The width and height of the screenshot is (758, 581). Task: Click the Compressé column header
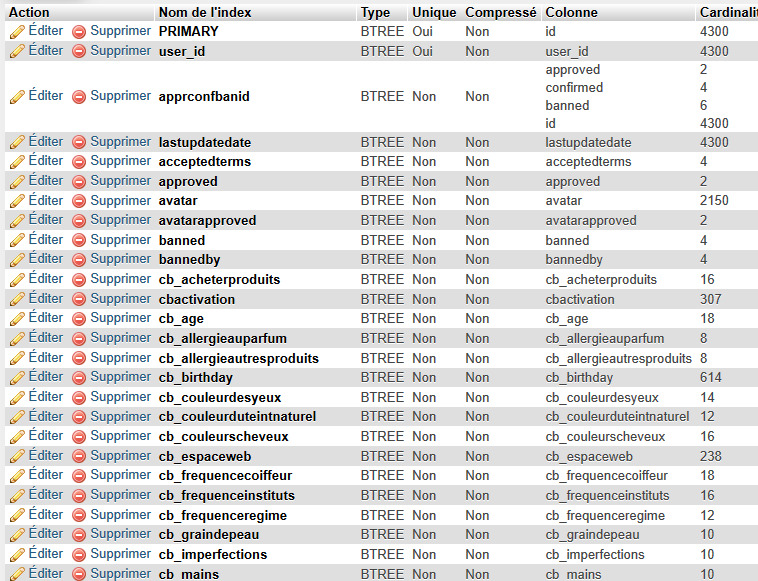click(501, 13)
